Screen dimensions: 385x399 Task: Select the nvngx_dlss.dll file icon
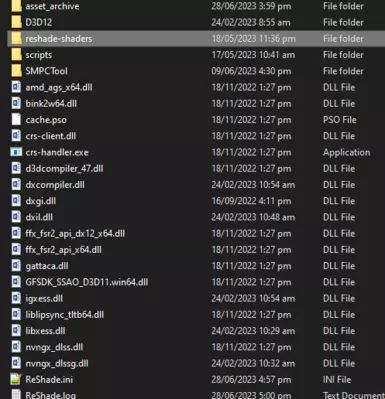[x=16, y=347]
